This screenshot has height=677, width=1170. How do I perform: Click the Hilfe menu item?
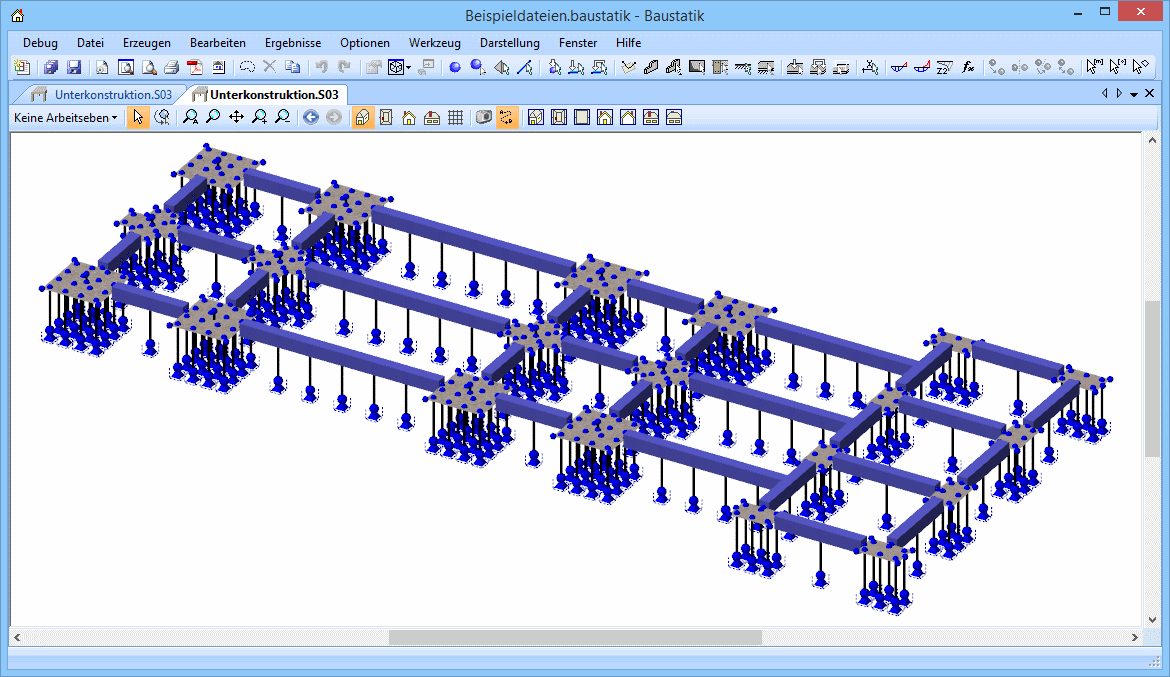pos(628,43)
